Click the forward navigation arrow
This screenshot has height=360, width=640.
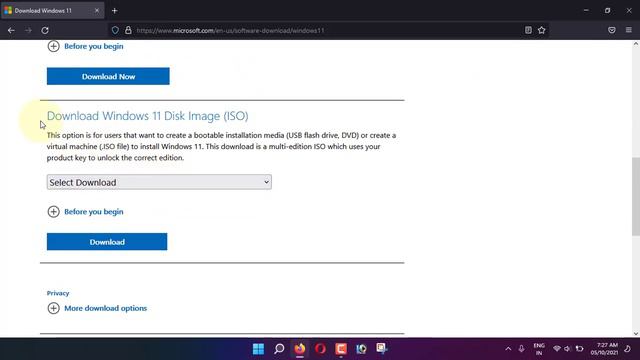[x=28, y=30]
